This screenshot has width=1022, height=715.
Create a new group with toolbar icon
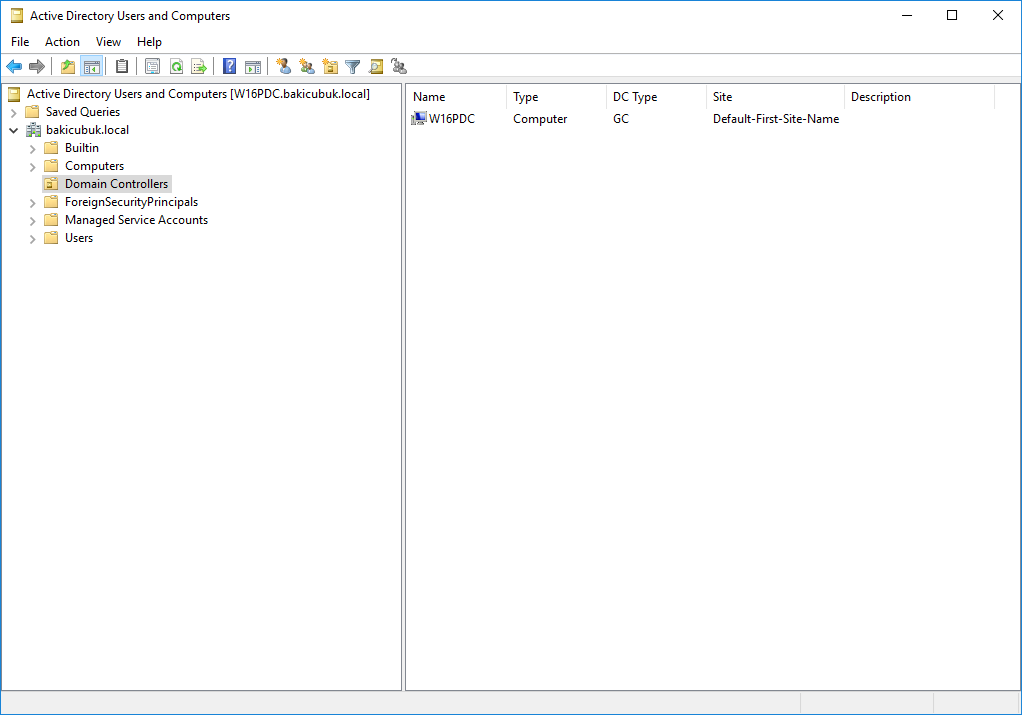(x=306, y=66)
